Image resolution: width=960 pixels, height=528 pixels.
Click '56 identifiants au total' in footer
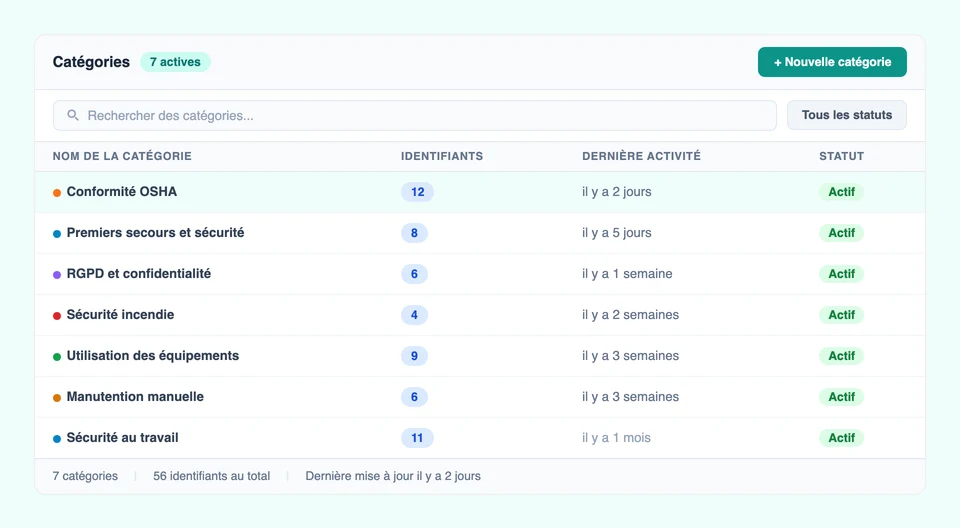(211, 476)
